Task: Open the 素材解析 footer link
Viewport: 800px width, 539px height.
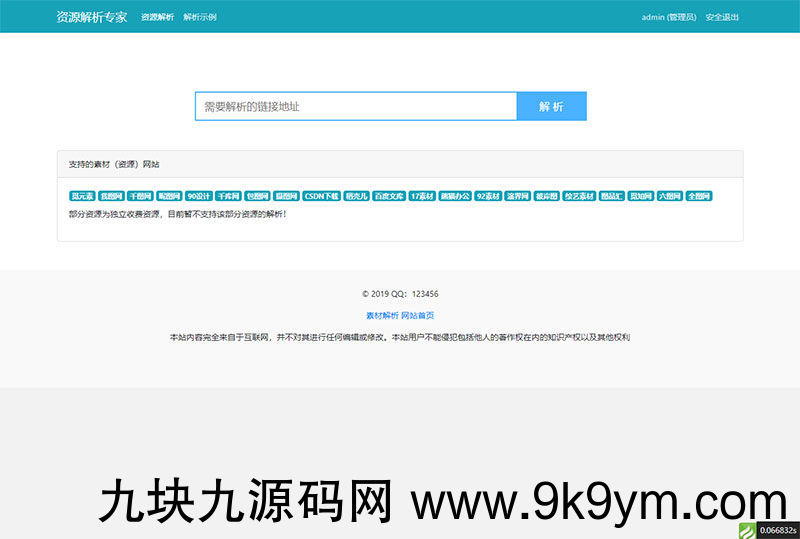Action: pos(382,315)
